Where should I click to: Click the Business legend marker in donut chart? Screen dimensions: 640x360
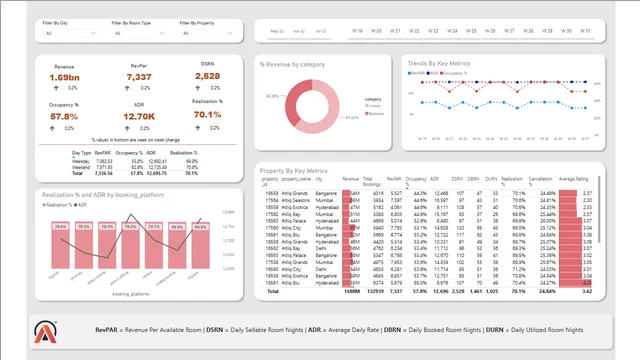pyautogui.click(x=367, y=113)
